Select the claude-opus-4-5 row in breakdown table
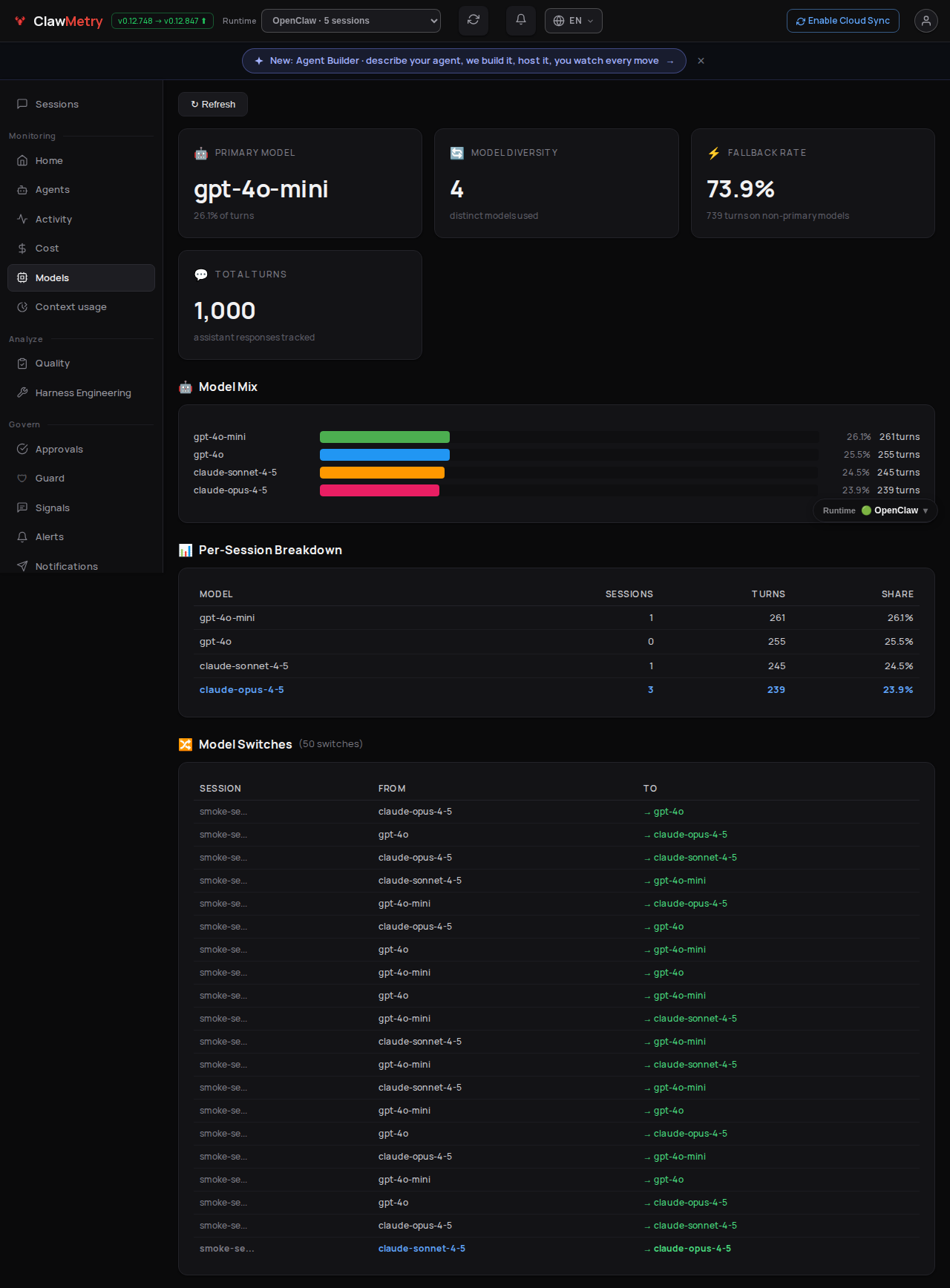Image resolution: width=950 pixels, height=1288 pixels. click(x=557, y=690)
